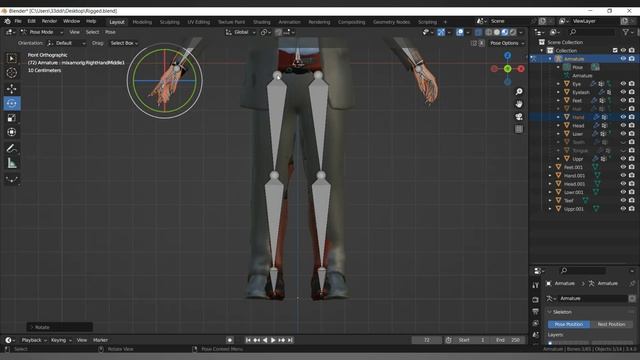Switch to Modeling workspace tab

click(142, 22)
